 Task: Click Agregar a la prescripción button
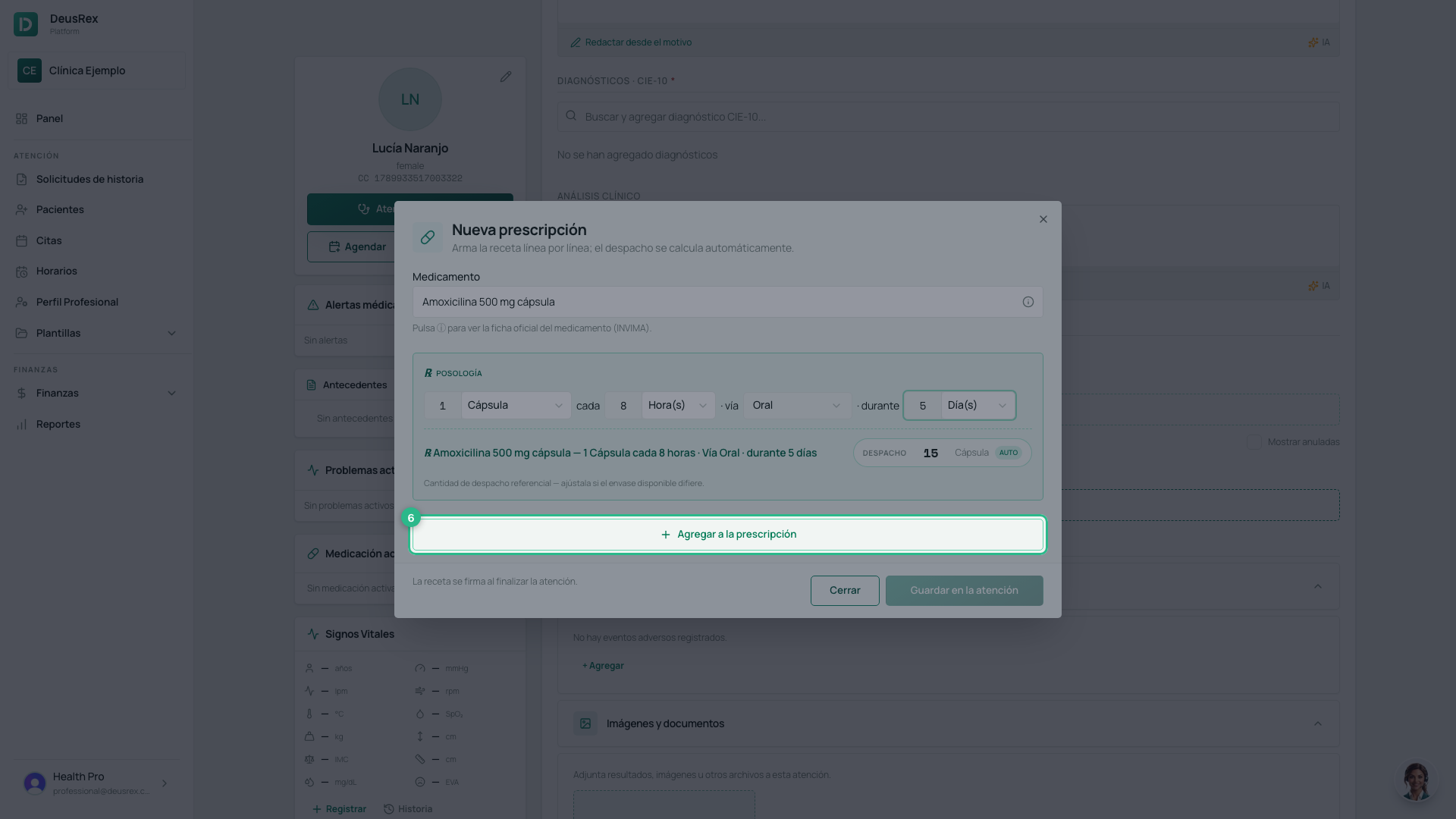coord(728,535)
